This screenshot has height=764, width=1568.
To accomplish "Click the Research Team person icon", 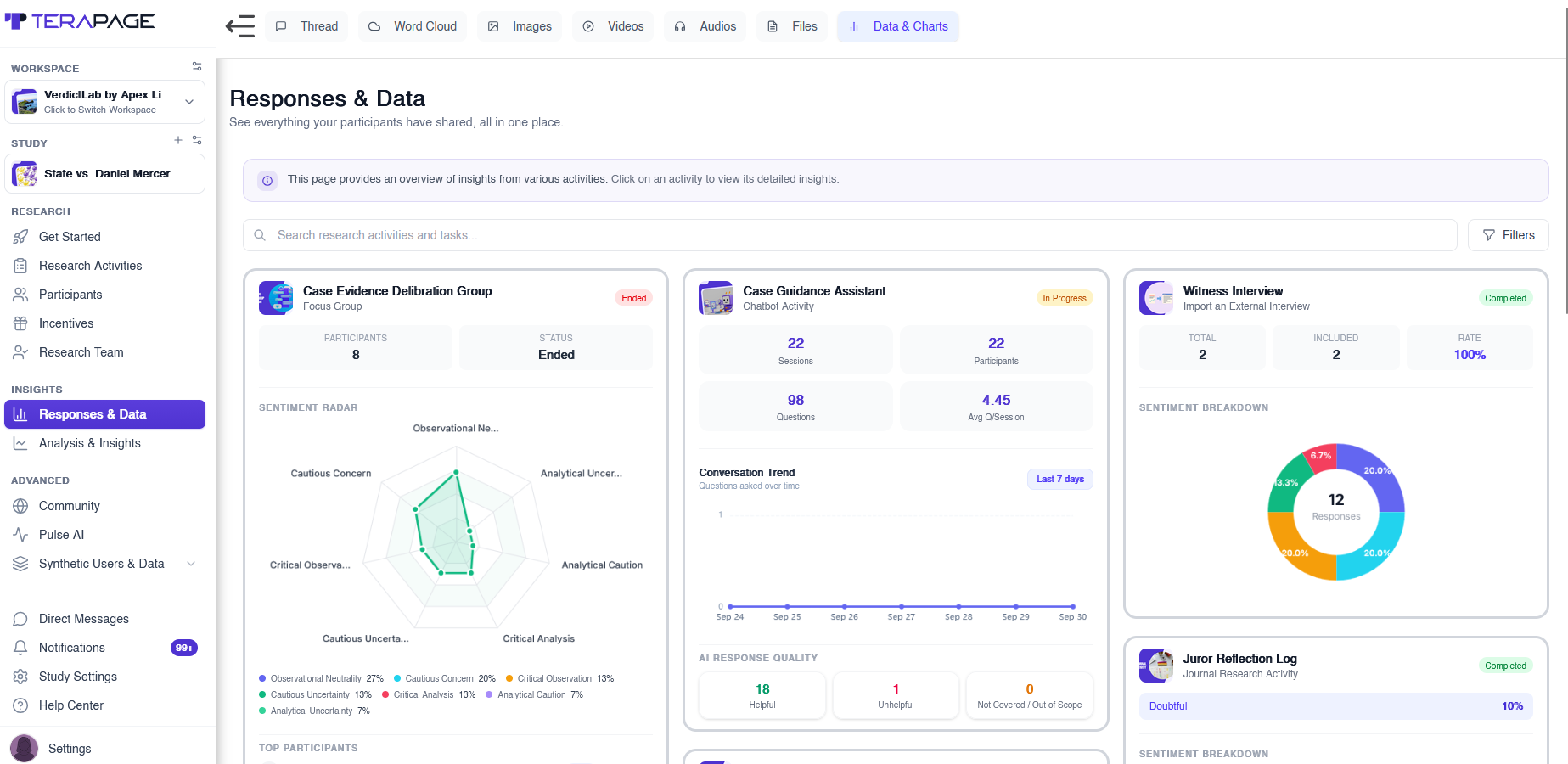I will (20, 352).
